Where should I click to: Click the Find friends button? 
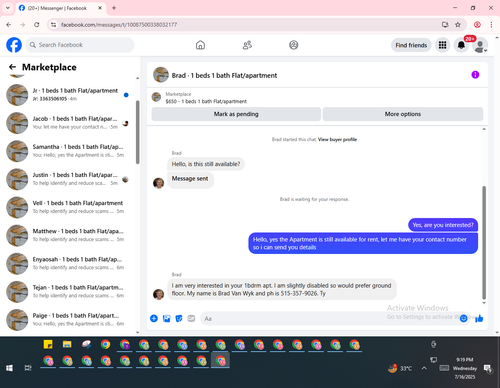[411, 45]
